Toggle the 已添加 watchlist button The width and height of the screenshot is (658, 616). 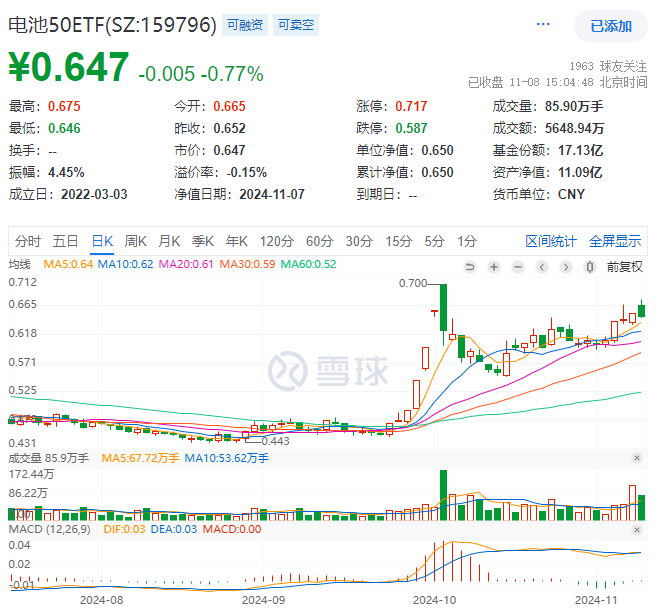[x=611, y=26]
